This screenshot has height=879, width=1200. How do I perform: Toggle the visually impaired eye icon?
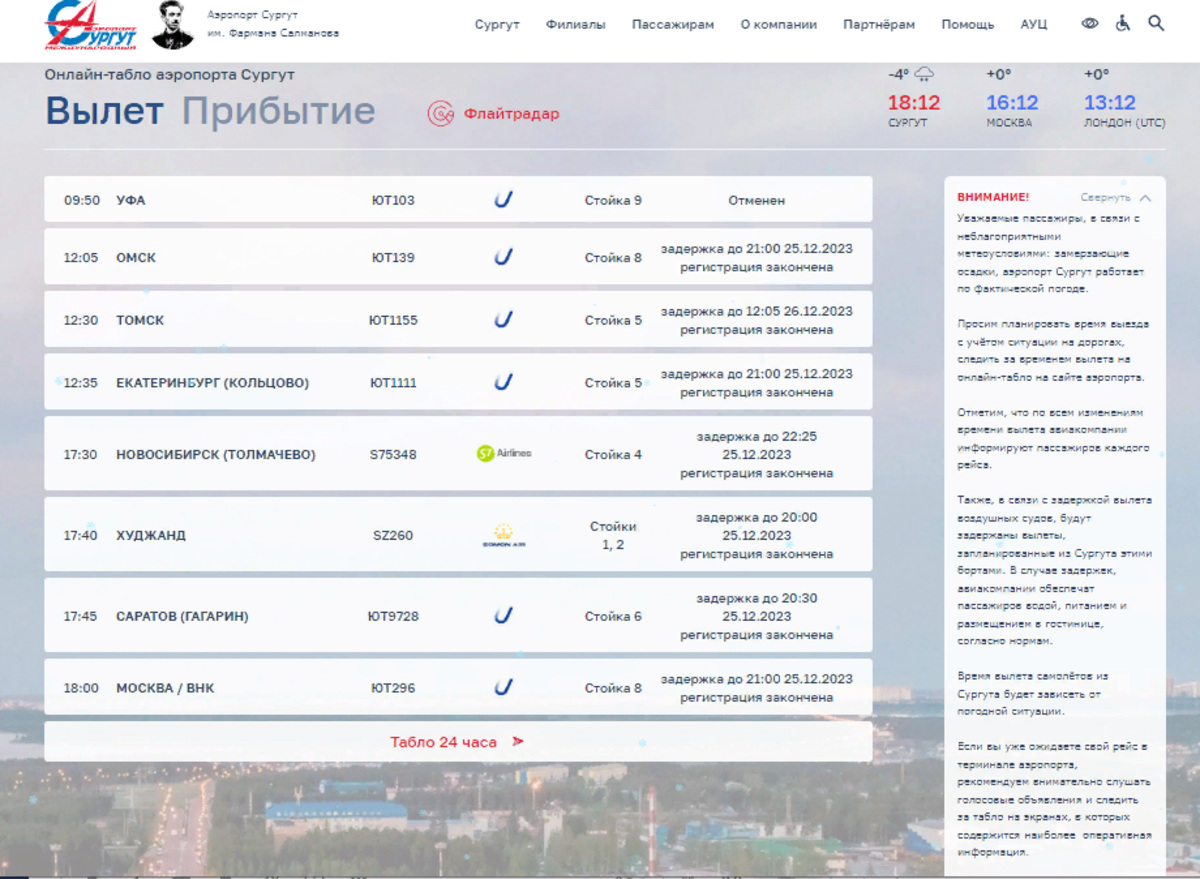click(x=1090, y=24)
